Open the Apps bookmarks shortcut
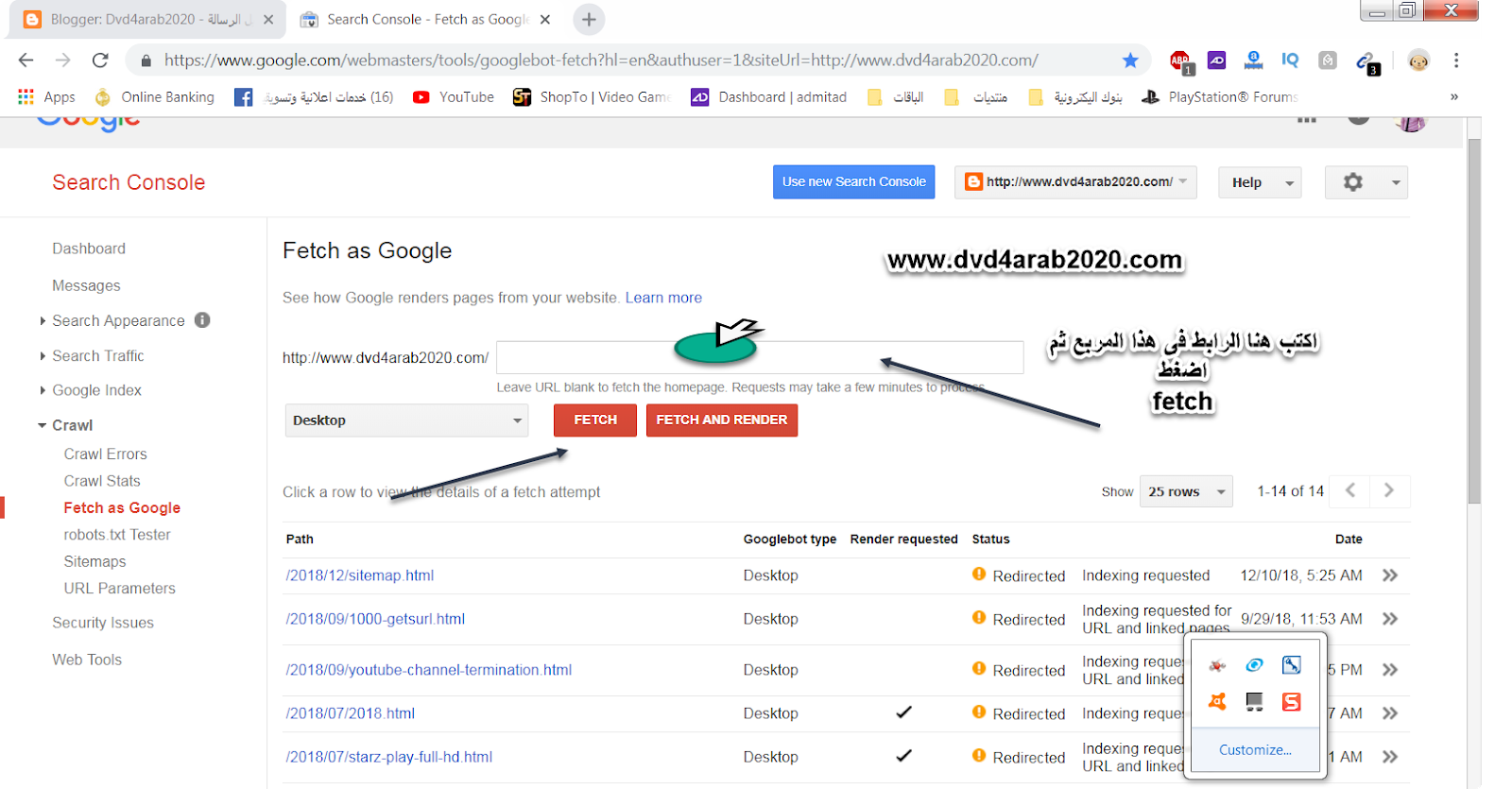 tap(46, 96)
